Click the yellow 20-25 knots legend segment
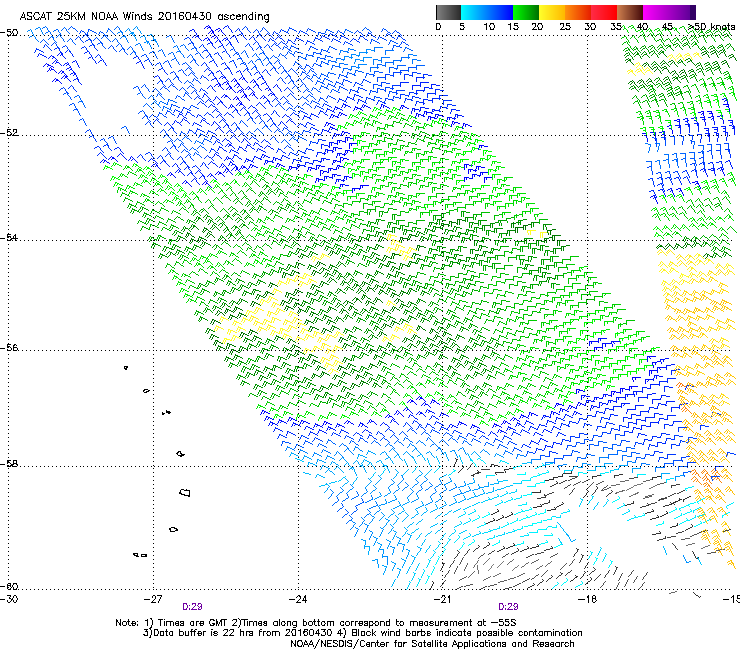 (x=552, y=12)
